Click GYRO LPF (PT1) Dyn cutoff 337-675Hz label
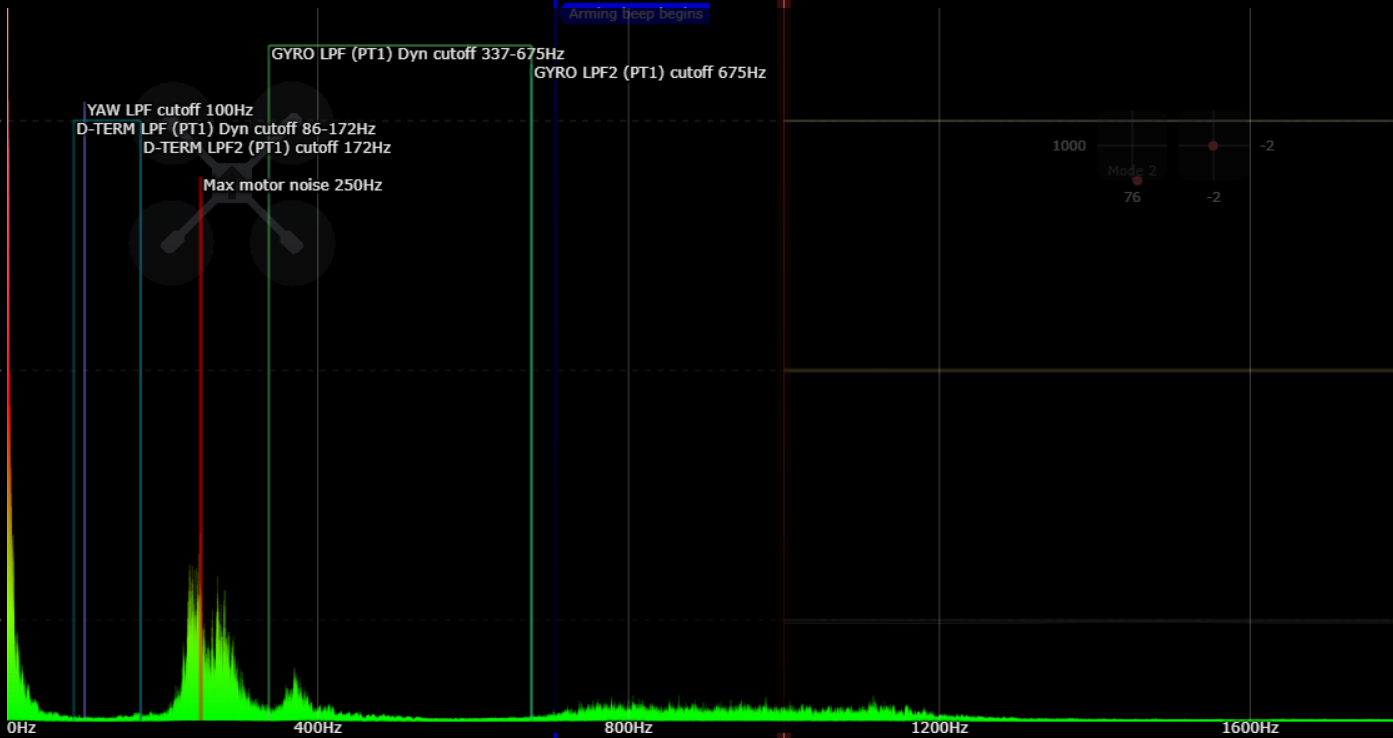 [417, 54]
